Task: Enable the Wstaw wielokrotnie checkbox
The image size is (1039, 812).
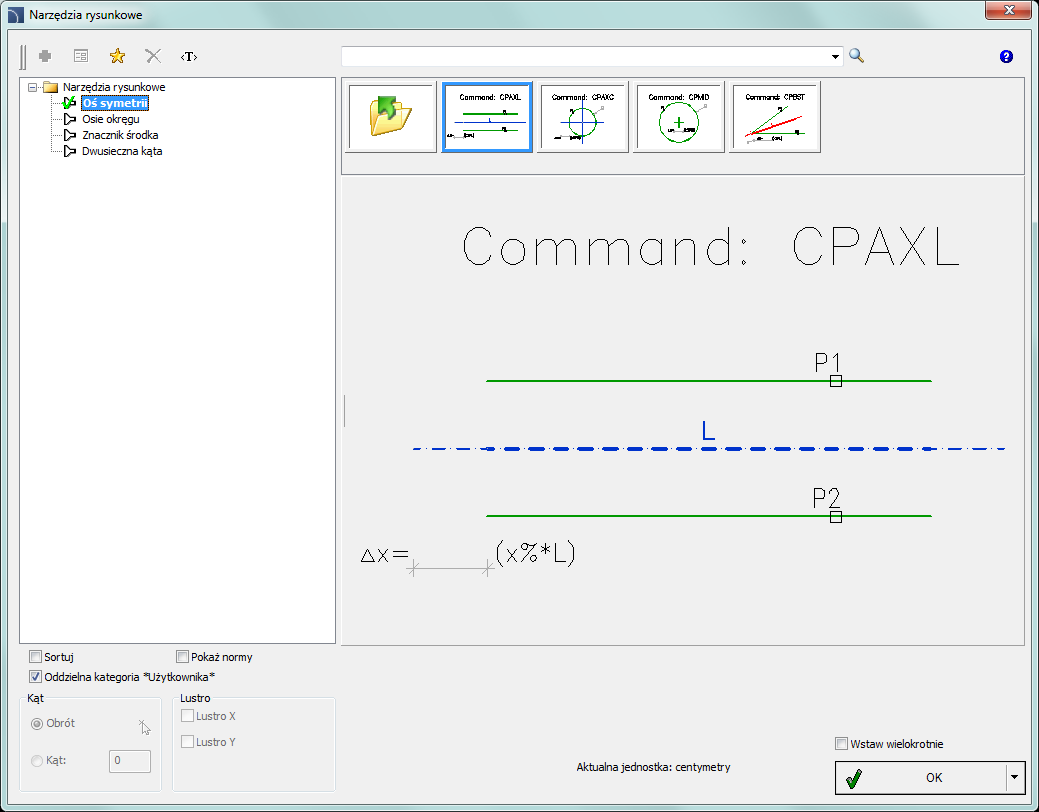Action: 842,744
